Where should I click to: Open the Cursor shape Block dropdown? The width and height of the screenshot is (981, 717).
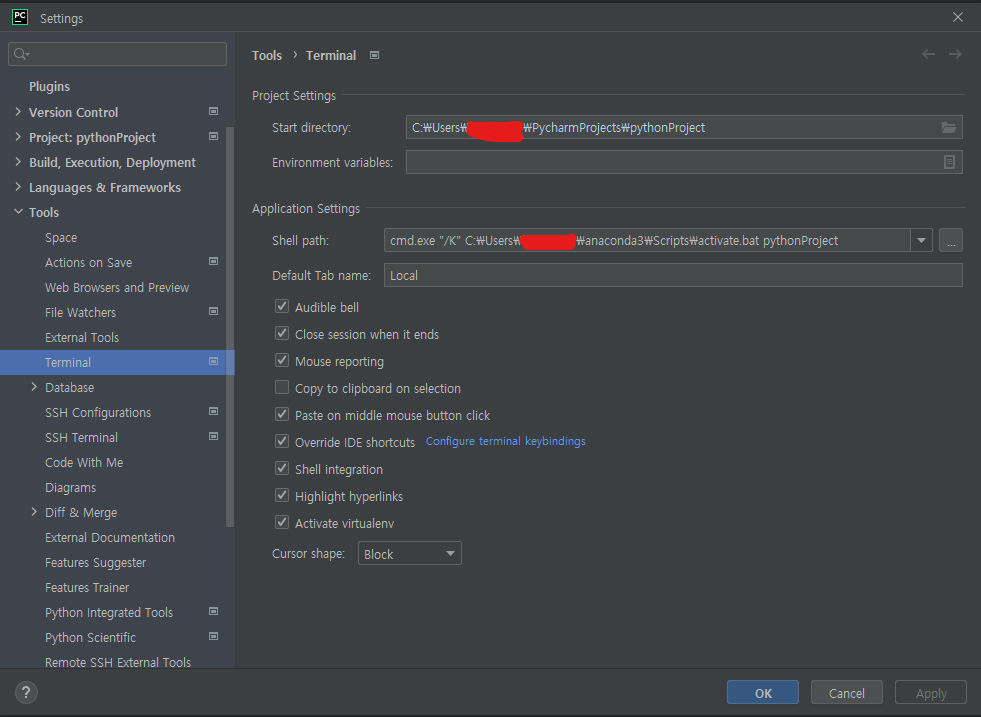[409, 554]
